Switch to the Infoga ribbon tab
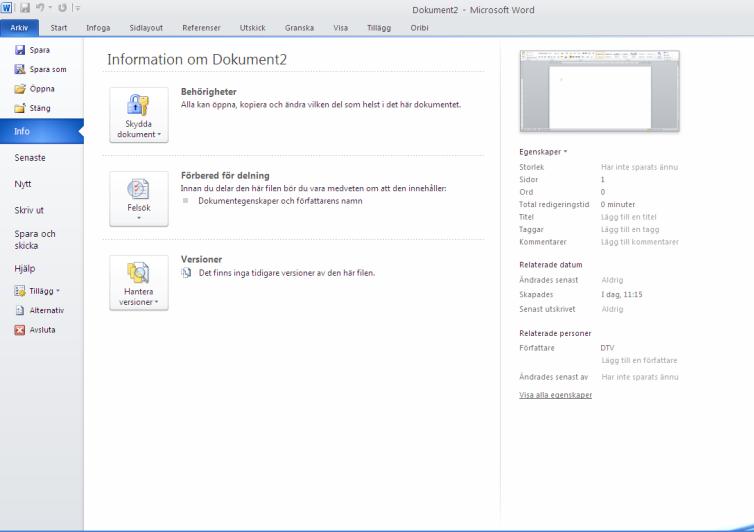The height and width of the screenshot is (532, 754). click(98, 28)
